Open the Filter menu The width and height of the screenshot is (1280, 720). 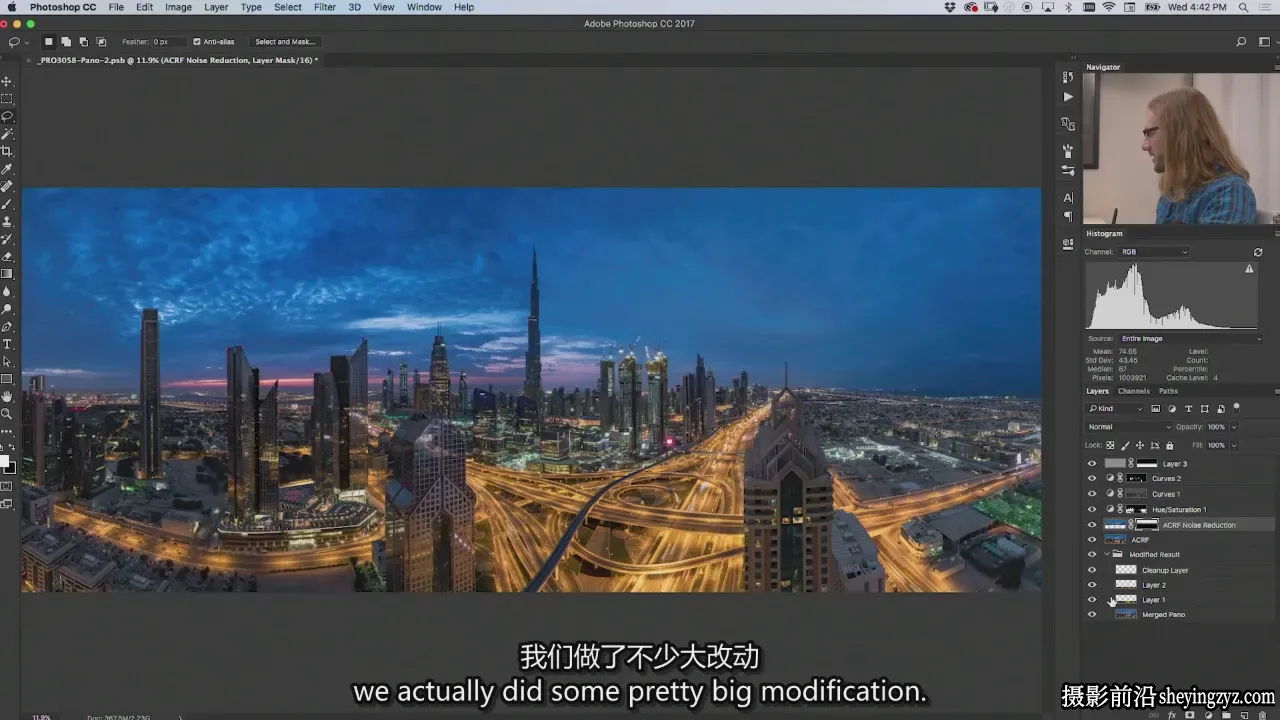pos(325,7)
